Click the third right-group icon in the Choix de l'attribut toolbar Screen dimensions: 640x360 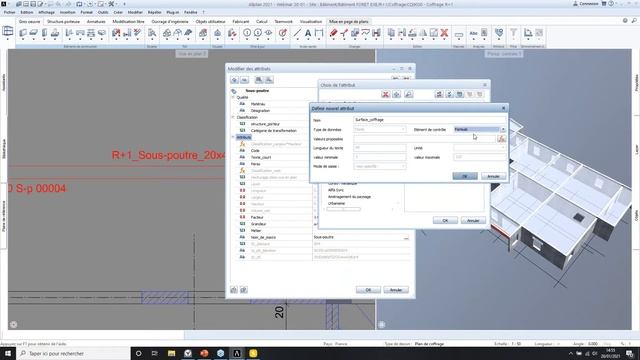[x=460, y=95]
